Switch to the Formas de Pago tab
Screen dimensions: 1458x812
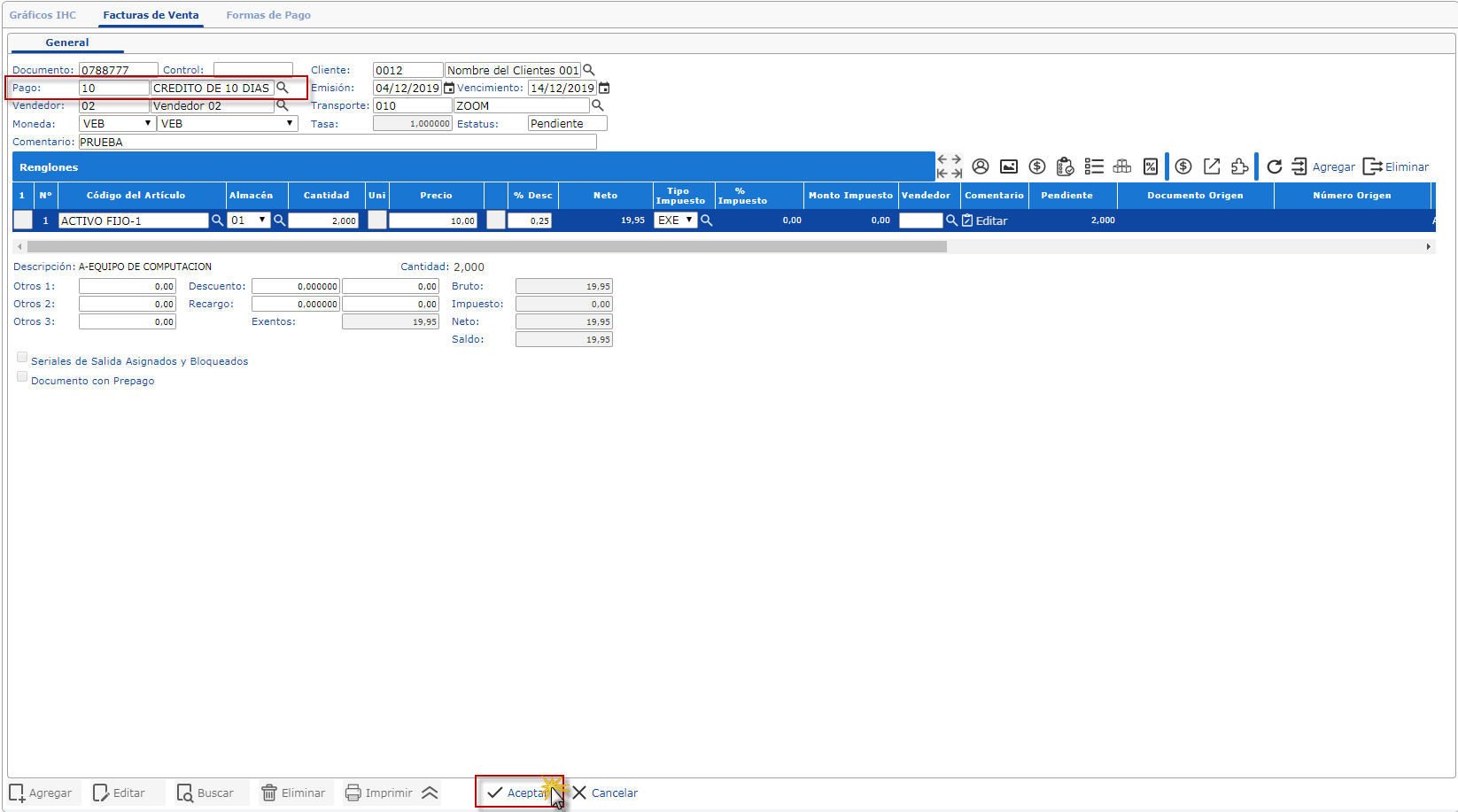tap(268, 15)
